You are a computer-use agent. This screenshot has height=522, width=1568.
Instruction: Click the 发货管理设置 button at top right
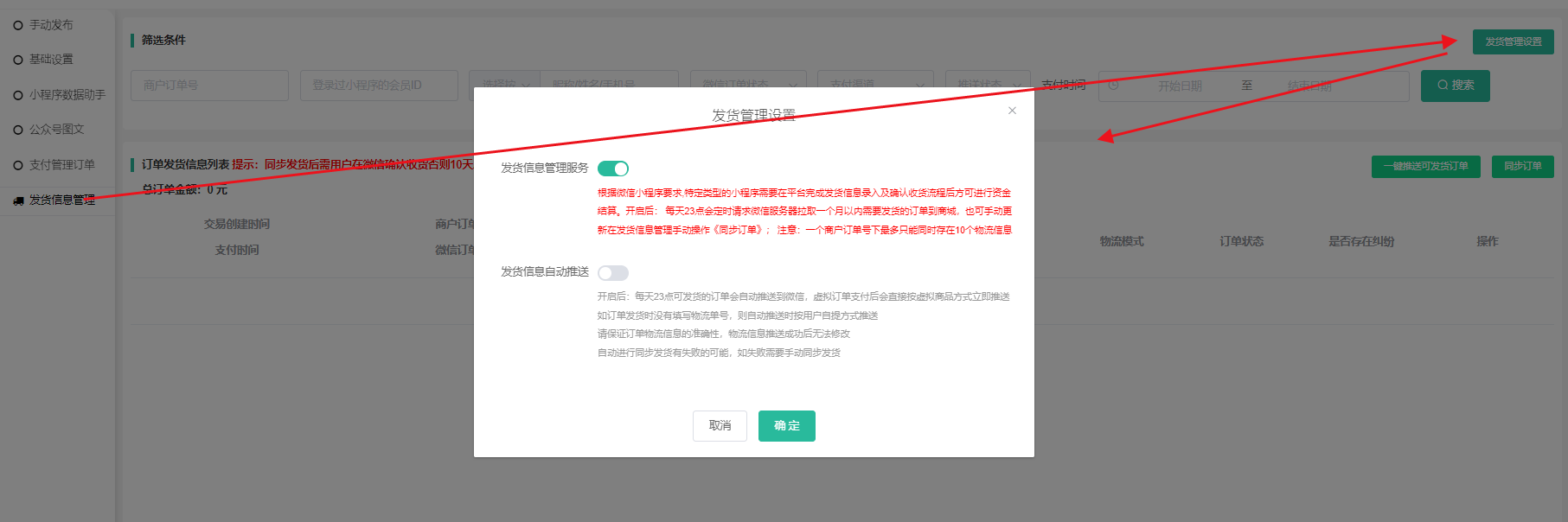1513,41
